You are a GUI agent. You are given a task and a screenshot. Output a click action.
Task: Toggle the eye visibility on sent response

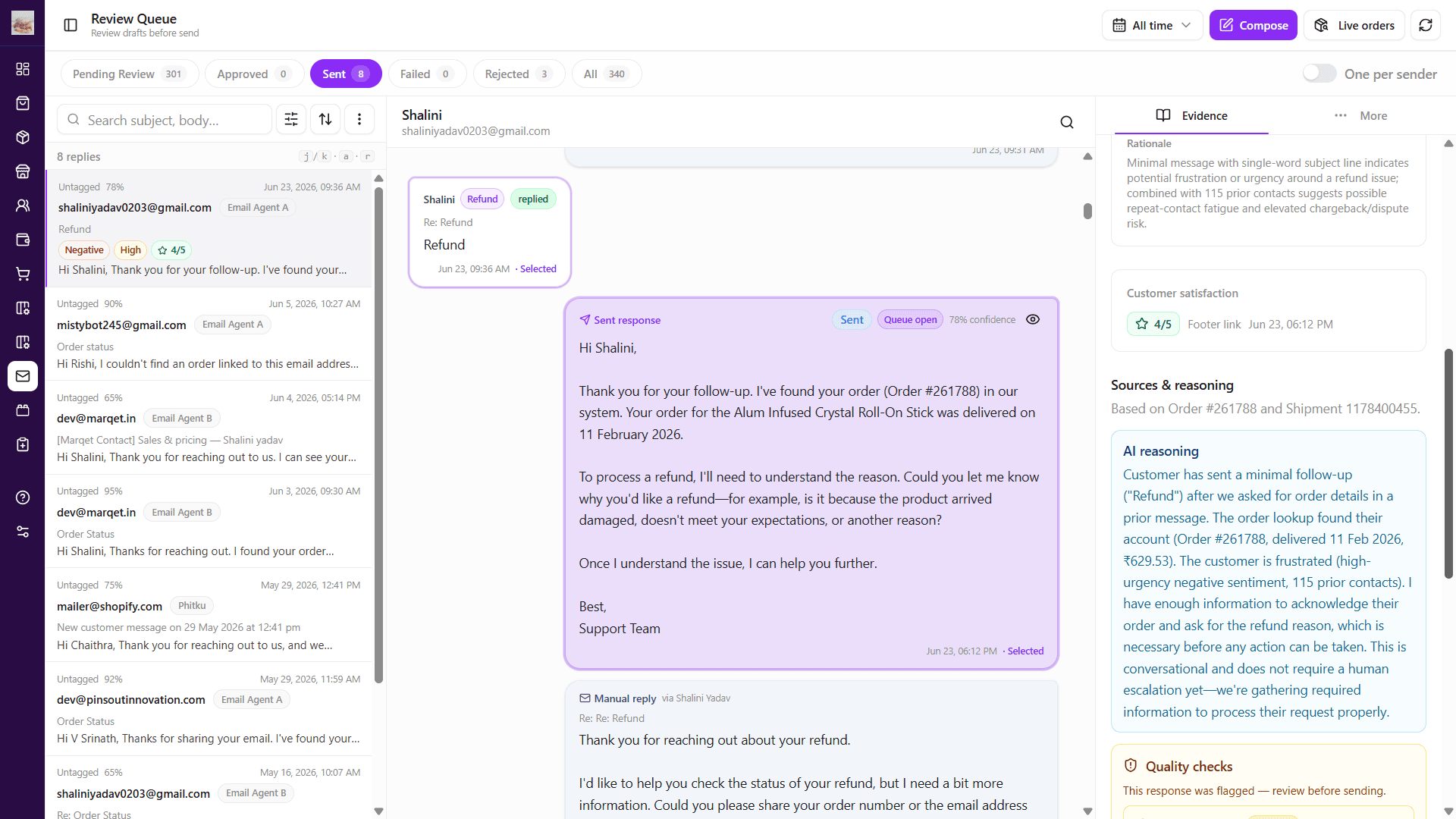click(x=1033, y=319)
